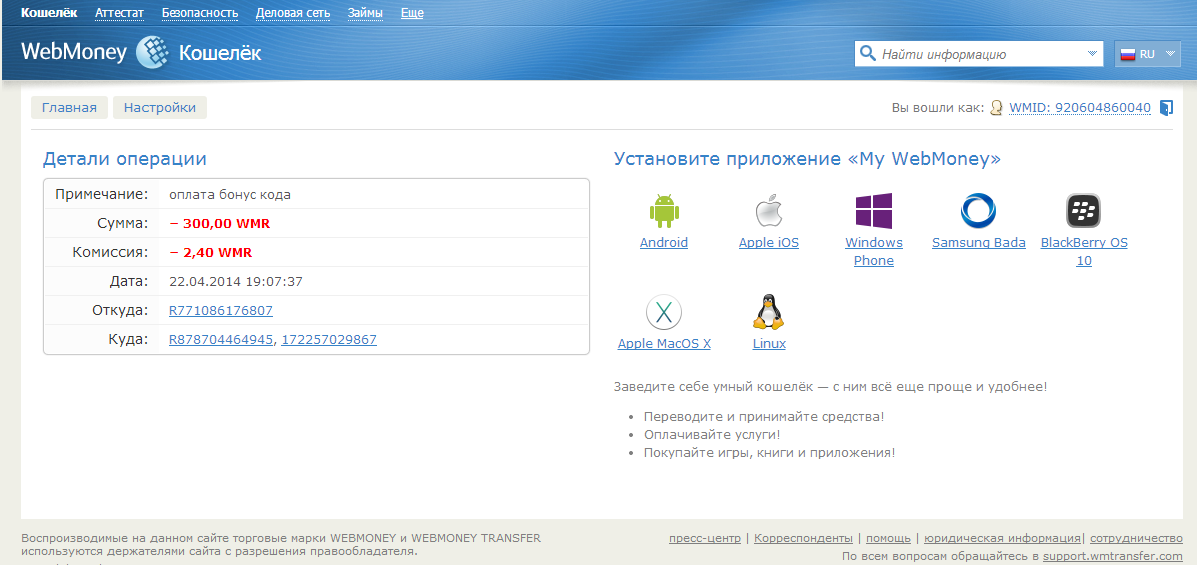The image size is (1197, 565).
Task: Click bullet Оплачивайте услуги!
Action: pos(712,434)
